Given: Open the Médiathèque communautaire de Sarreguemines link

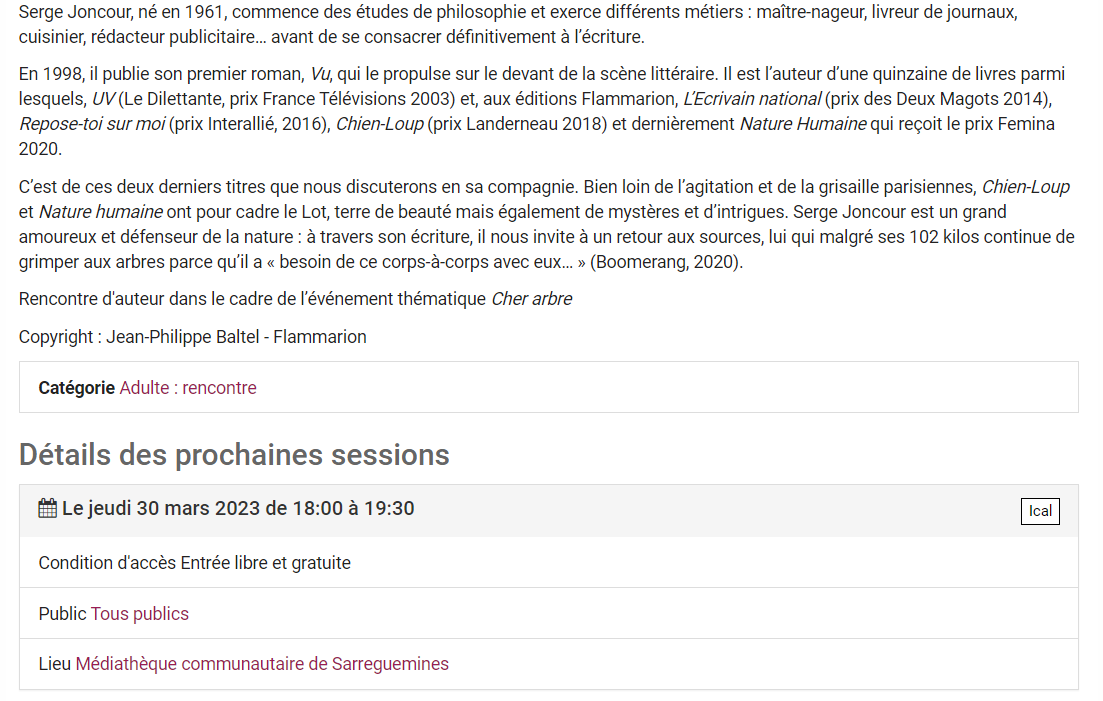Looking at the screenshot, I should [262, 664].
